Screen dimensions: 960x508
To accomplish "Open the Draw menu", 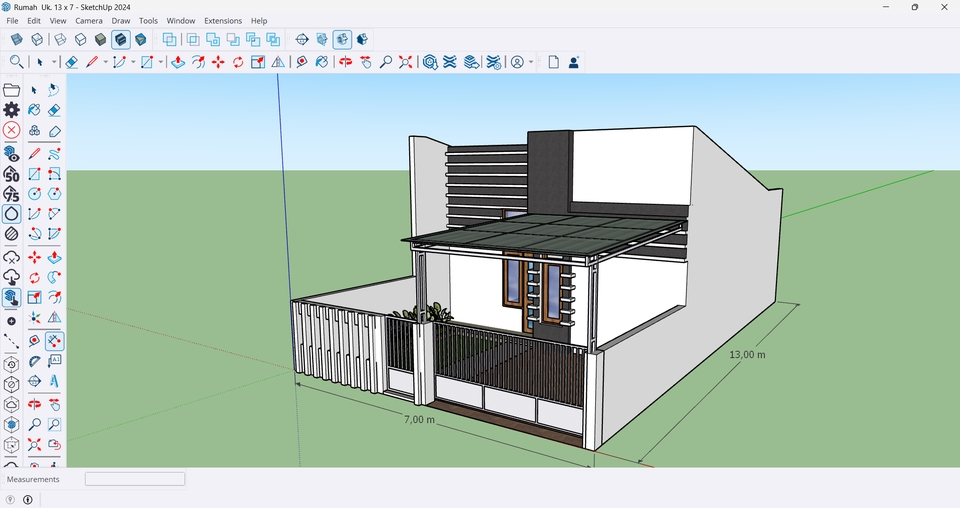I will click(121, 20).
